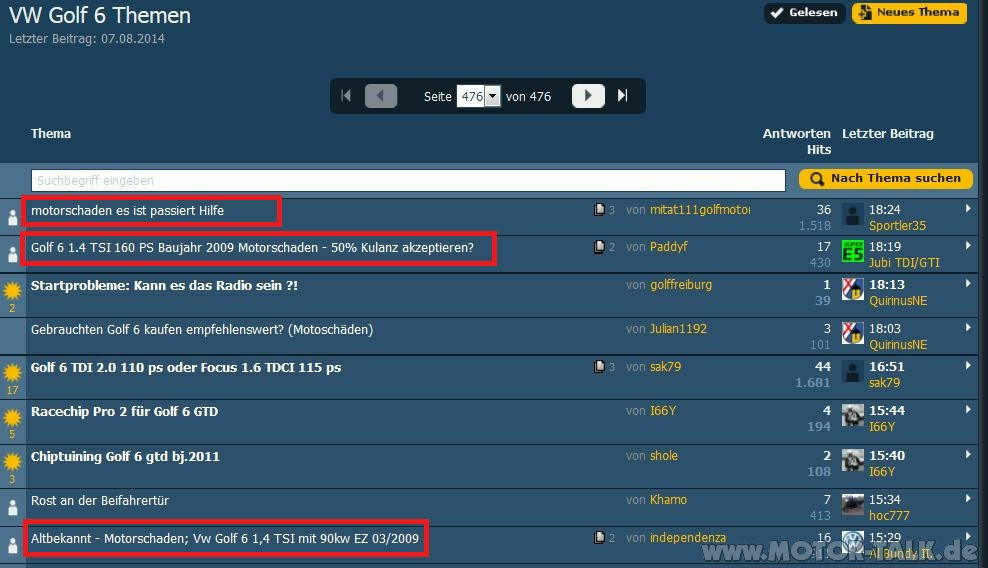The width and height of the screenshot is (988, 568).
Task: Open 'Racechip Pro 2 für Golf 6 GTD' thread
Action: (124, 411)
